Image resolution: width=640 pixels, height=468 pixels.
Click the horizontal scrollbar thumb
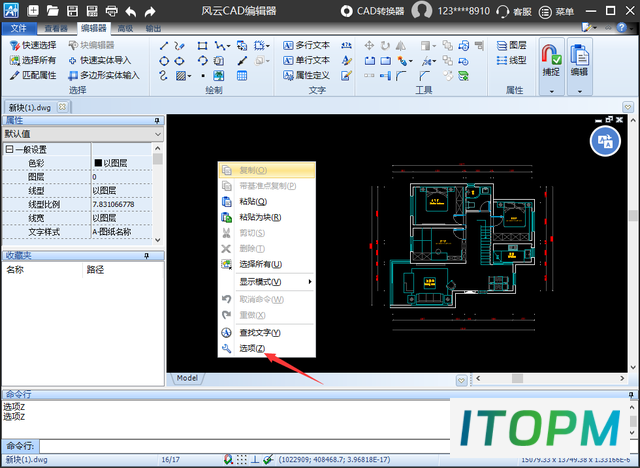pyautogui.click(x=517, y=379)
